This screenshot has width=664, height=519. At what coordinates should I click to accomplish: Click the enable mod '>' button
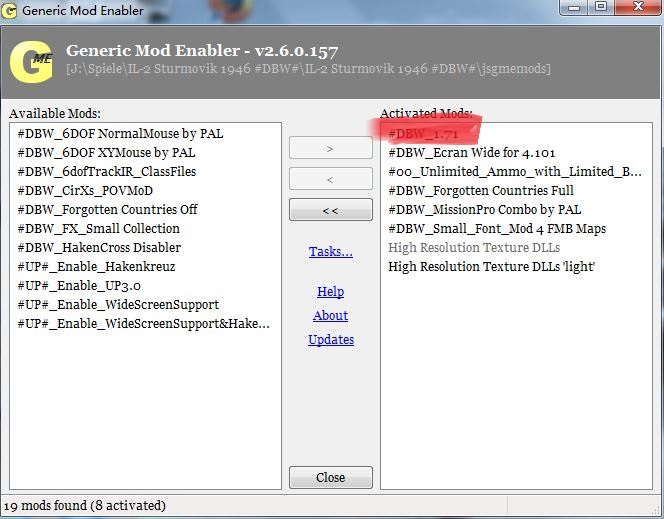point(331,148)
